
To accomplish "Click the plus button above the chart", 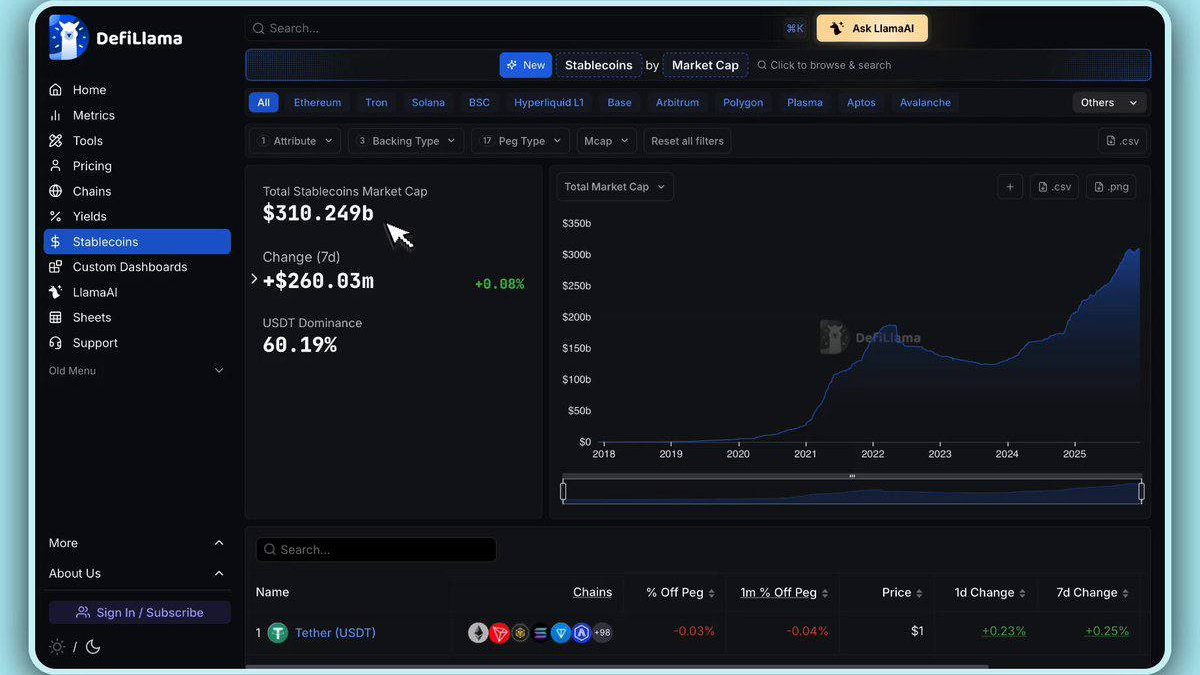I will (1009, 186).
